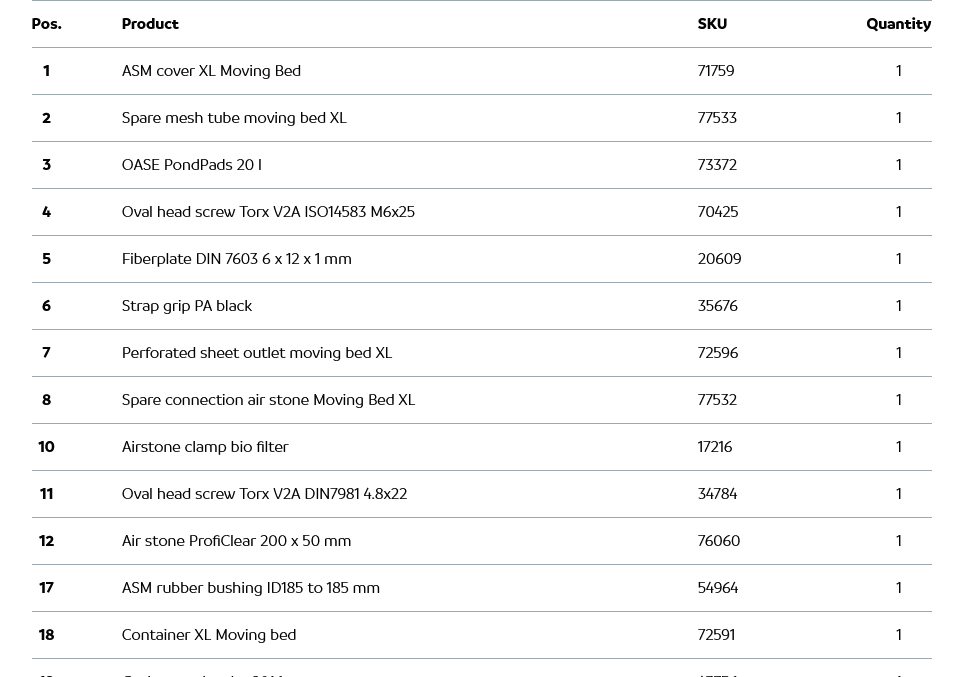The image size is (969, 677).
Task: Click the Product column header
Action: pos(150,24)
